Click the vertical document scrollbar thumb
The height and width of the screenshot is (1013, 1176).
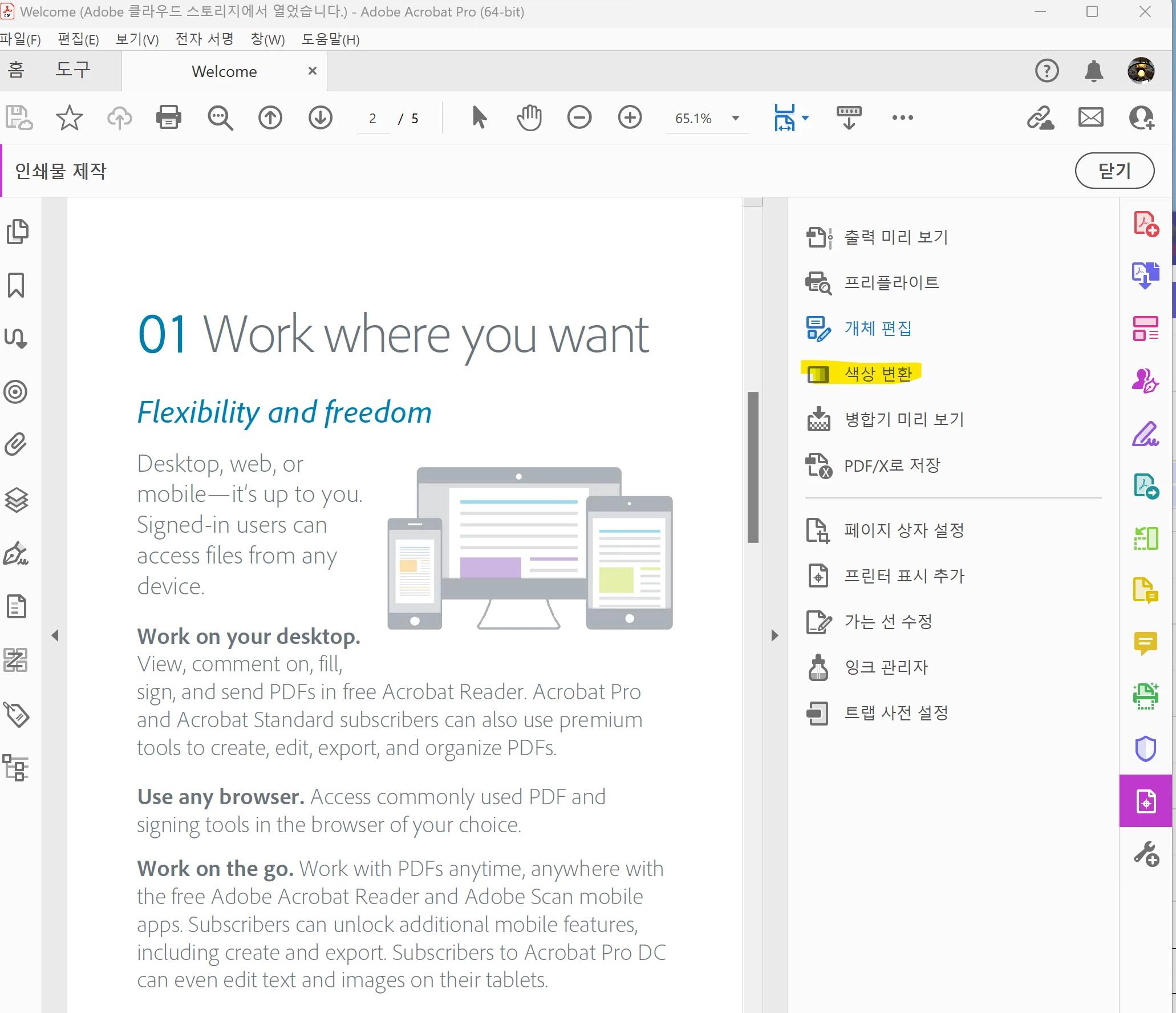pos(753,467)
